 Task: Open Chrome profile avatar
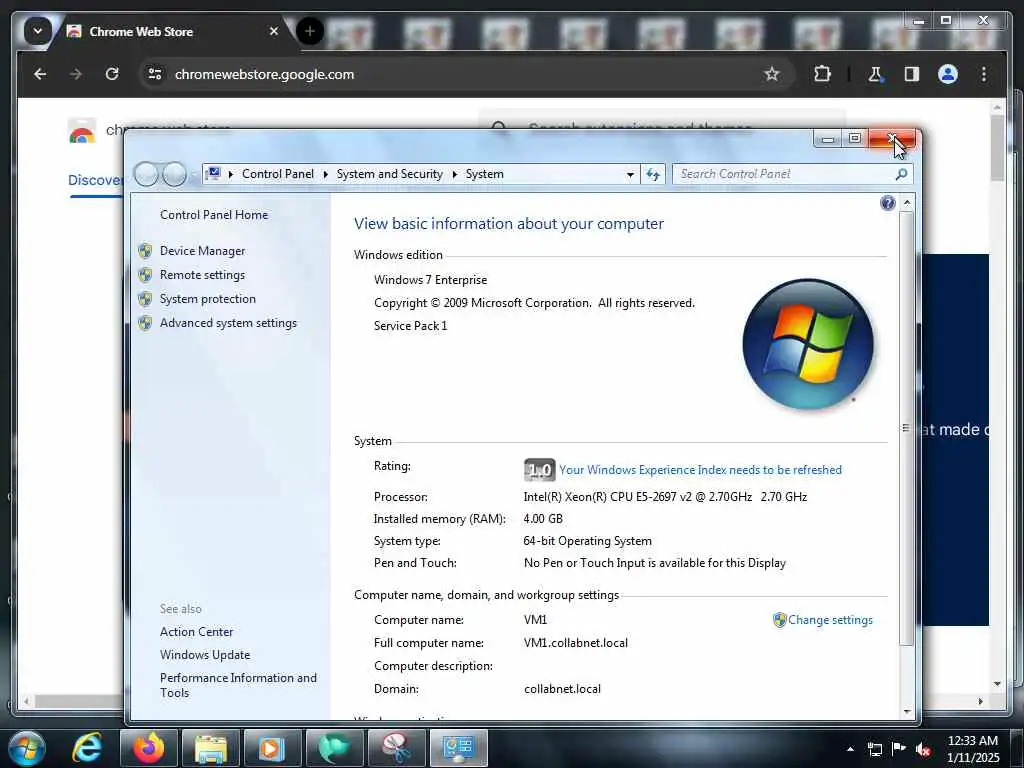click(x=948, y=74)
